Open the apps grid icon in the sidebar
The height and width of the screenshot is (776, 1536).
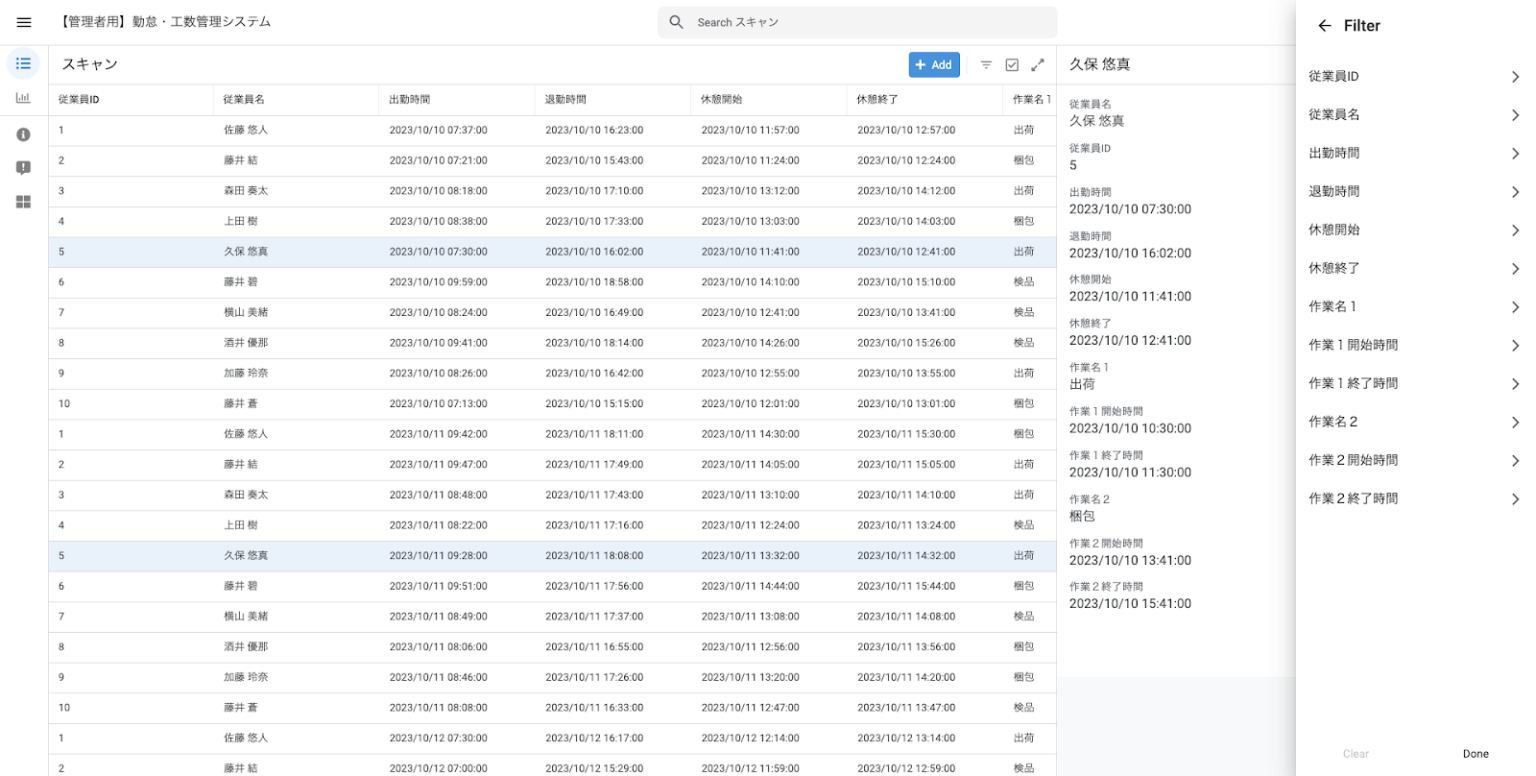tap(23, 201)
